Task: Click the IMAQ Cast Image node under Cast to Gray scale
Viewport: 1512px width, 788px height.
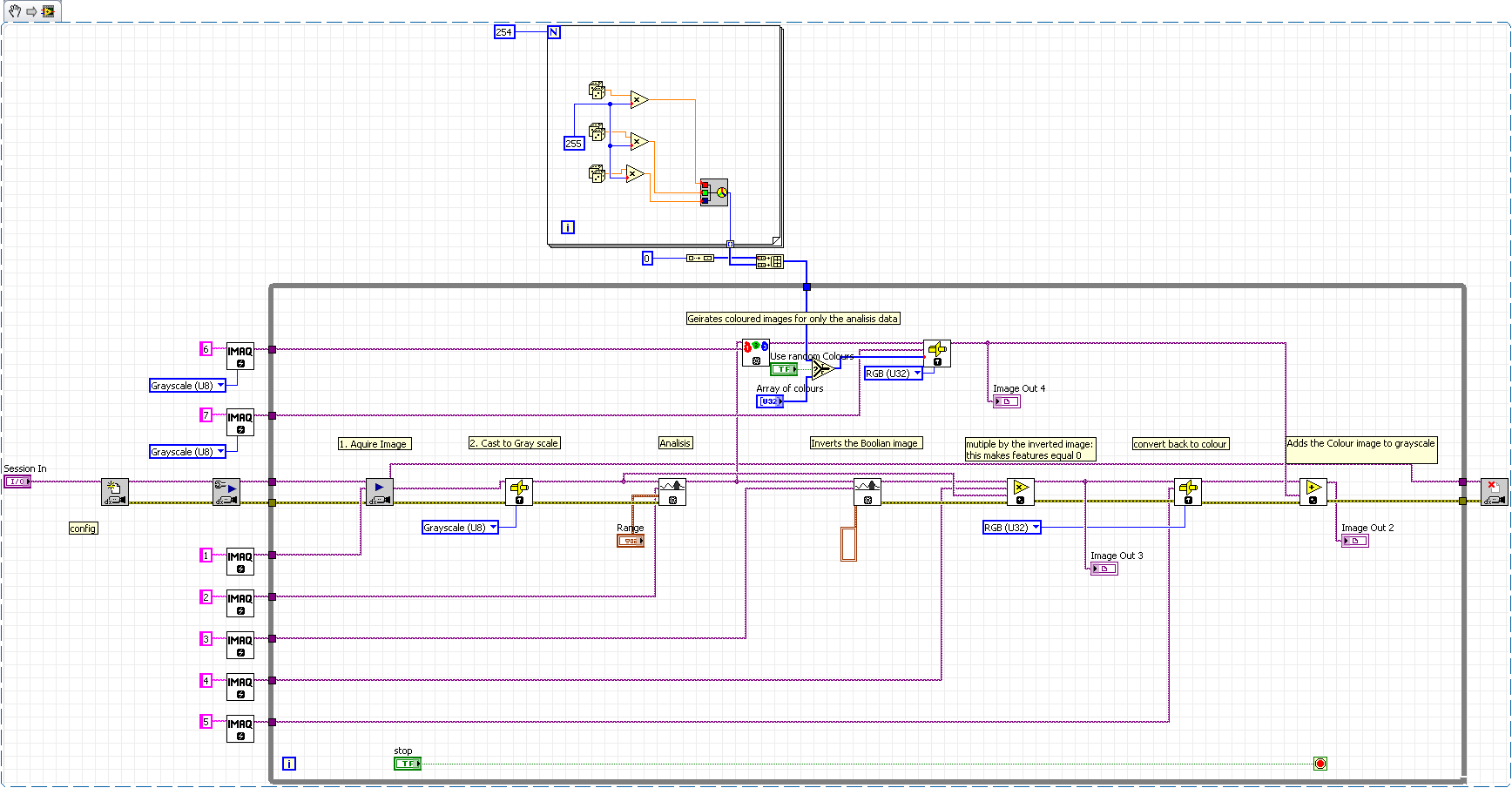Action: point(519,492)
